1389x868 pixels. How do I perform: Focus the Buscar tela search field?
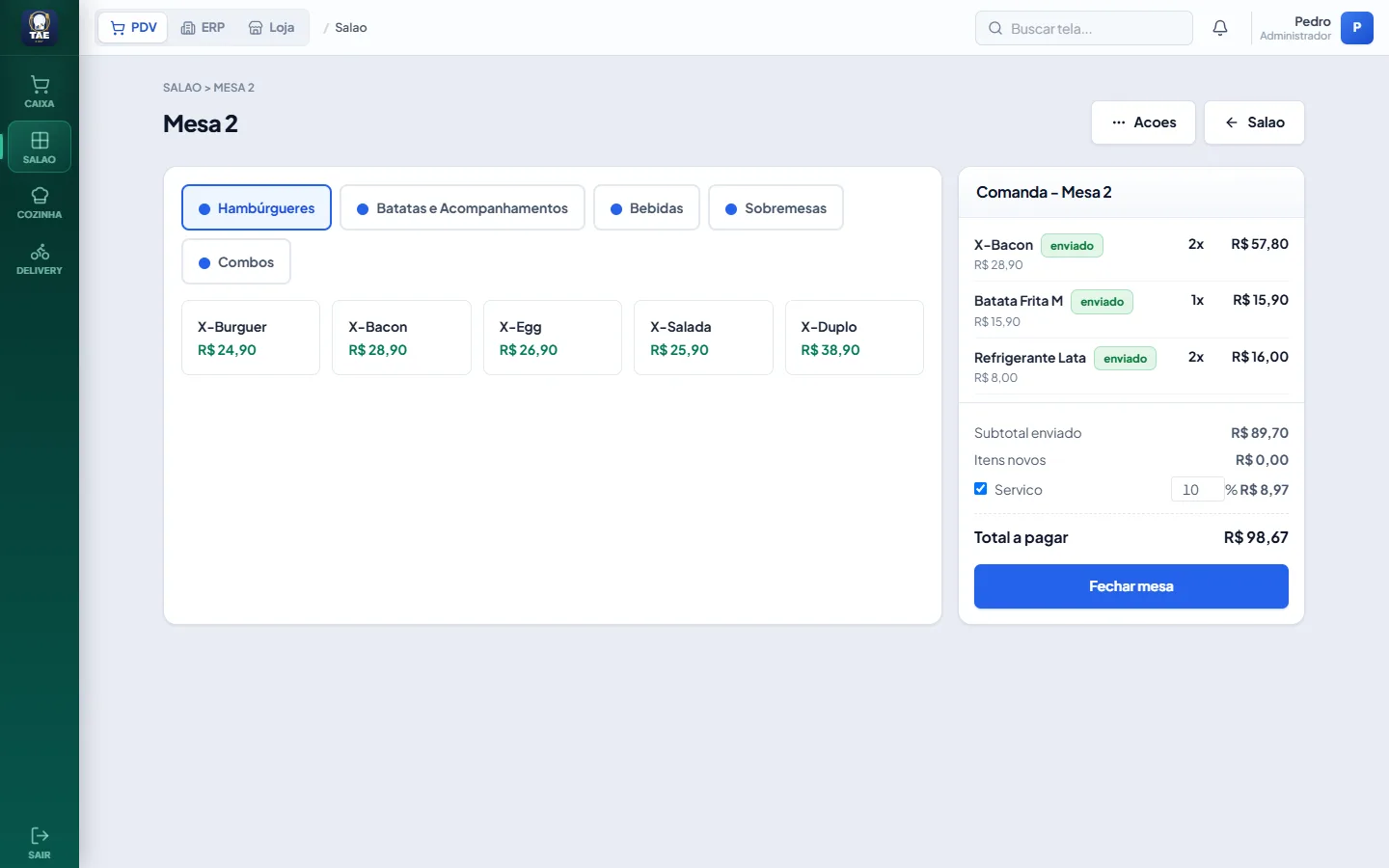coord(1084,28)
